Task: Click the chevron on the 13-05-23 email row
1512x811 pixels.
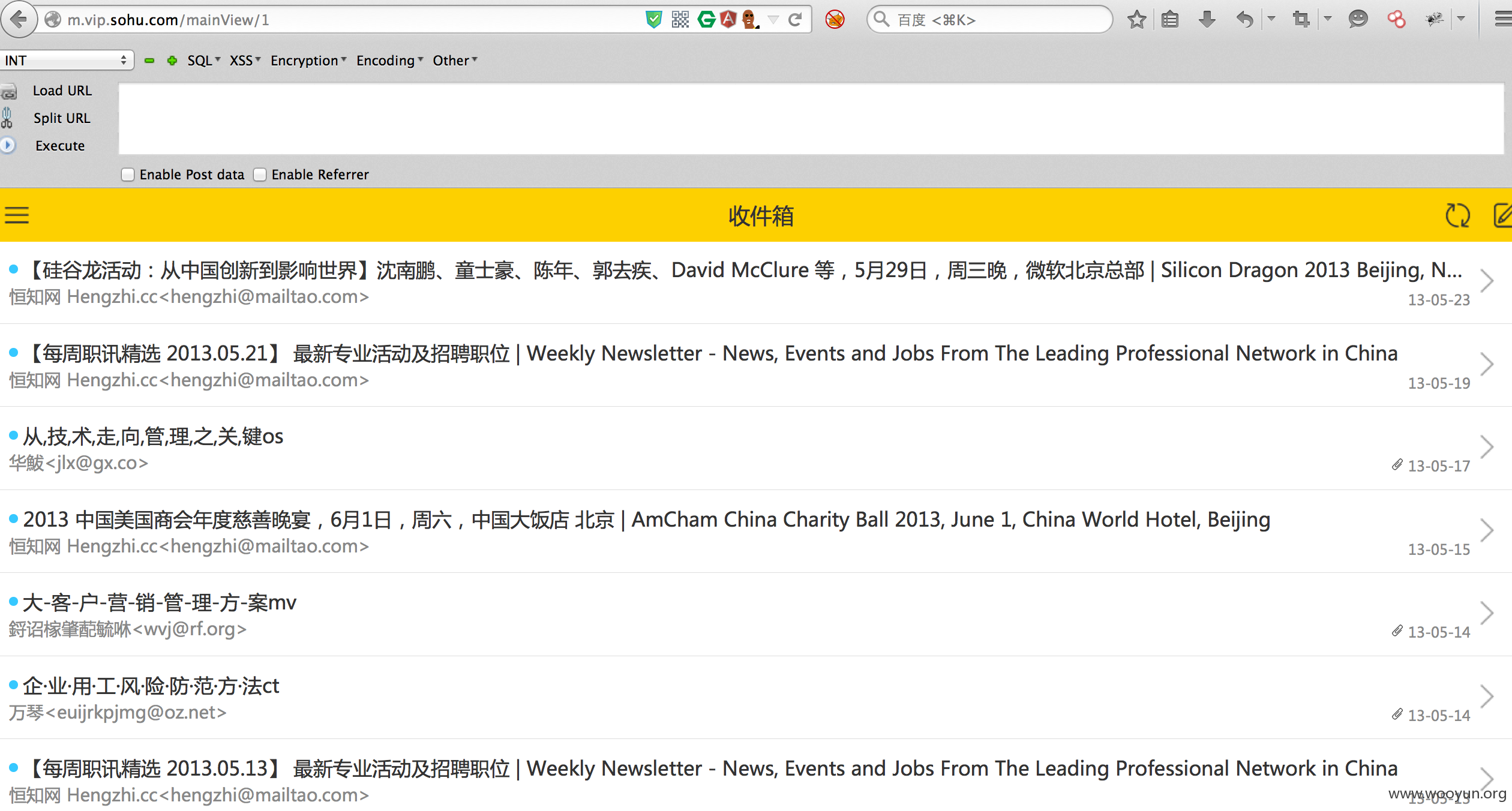Action: (x=1487, y=281)
